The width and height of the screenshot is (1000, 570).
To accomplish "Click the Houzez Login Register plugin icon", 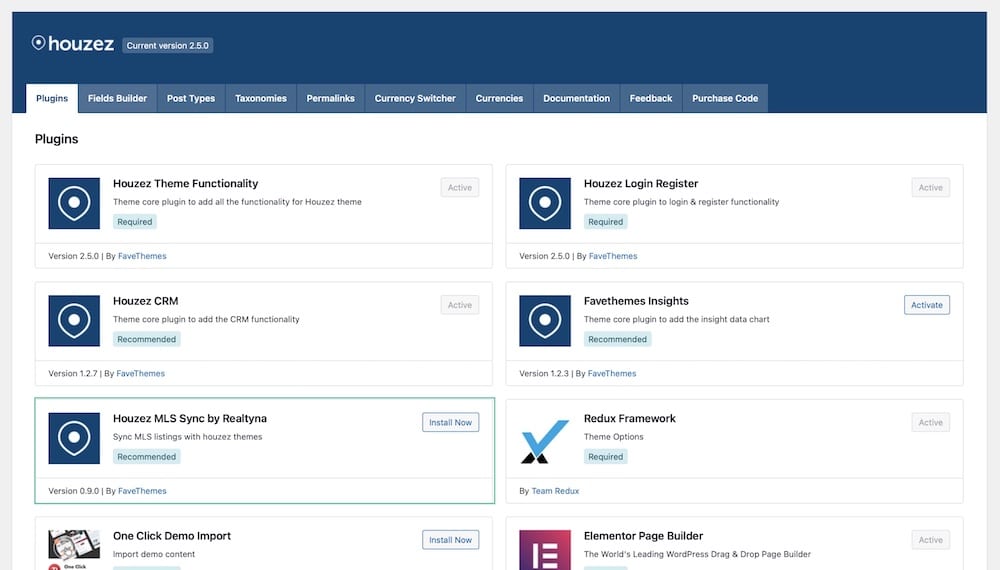I will 545,203.
